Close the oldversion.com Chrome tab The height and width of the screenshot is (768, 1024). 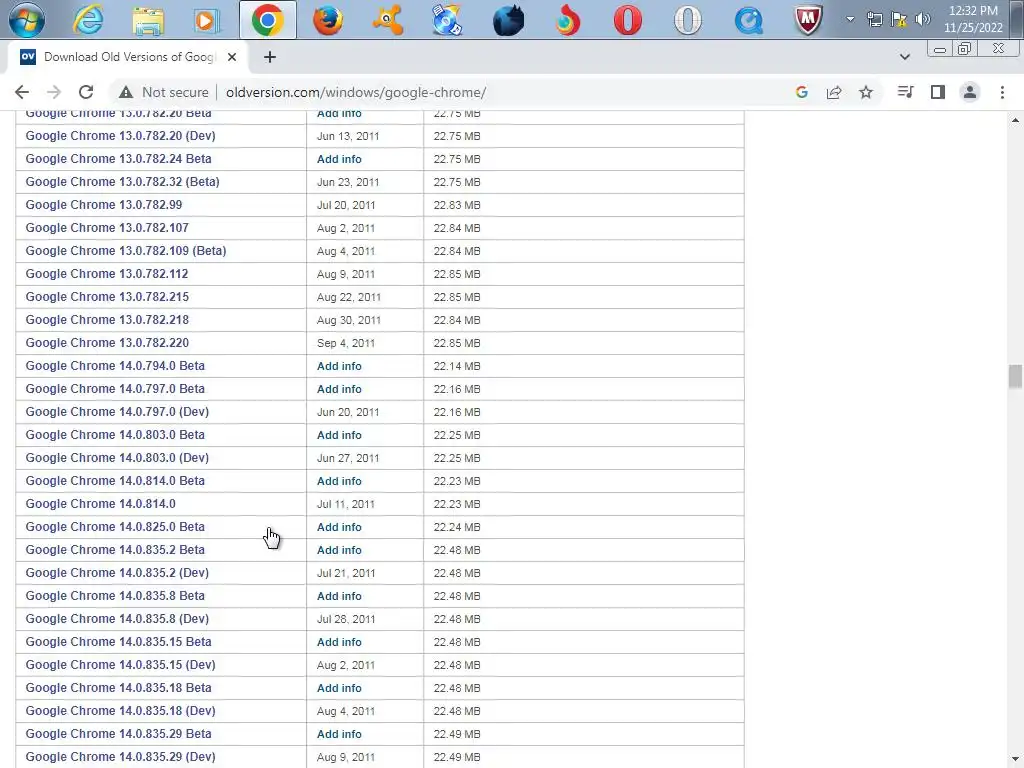[232, 57]
